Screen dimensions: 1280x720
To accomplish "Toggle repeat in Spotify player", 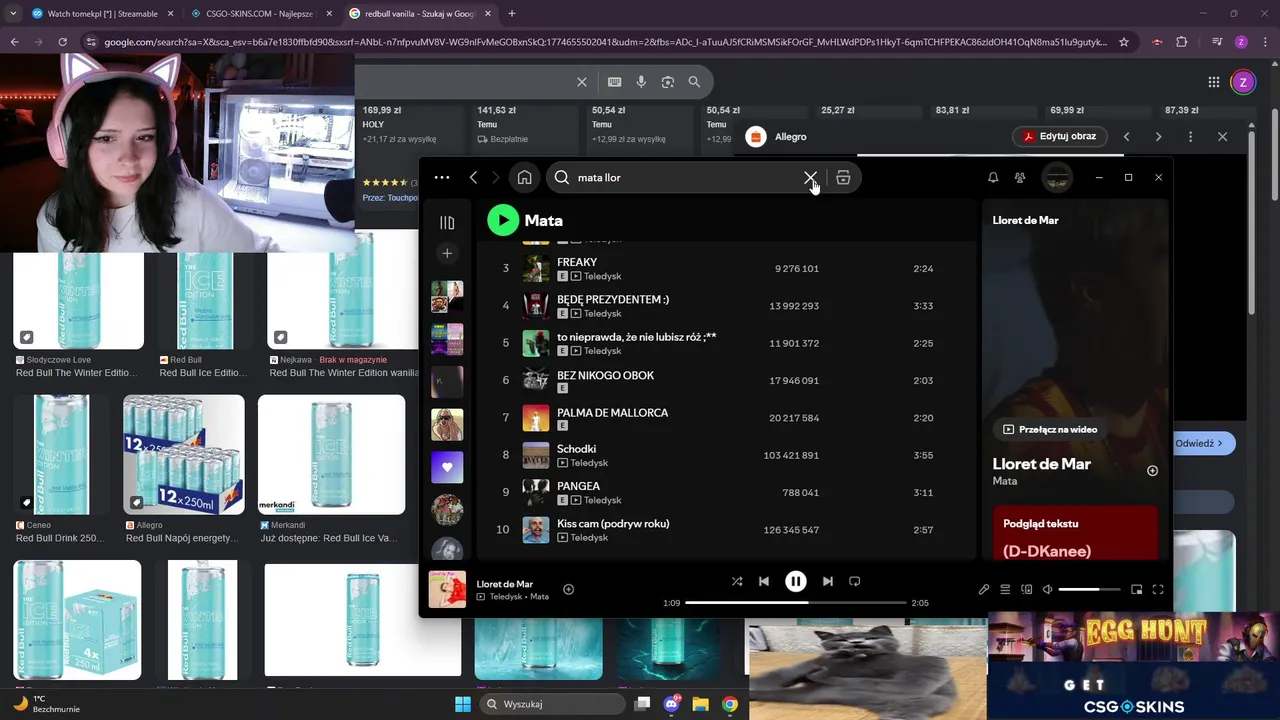I will point(855,581).
